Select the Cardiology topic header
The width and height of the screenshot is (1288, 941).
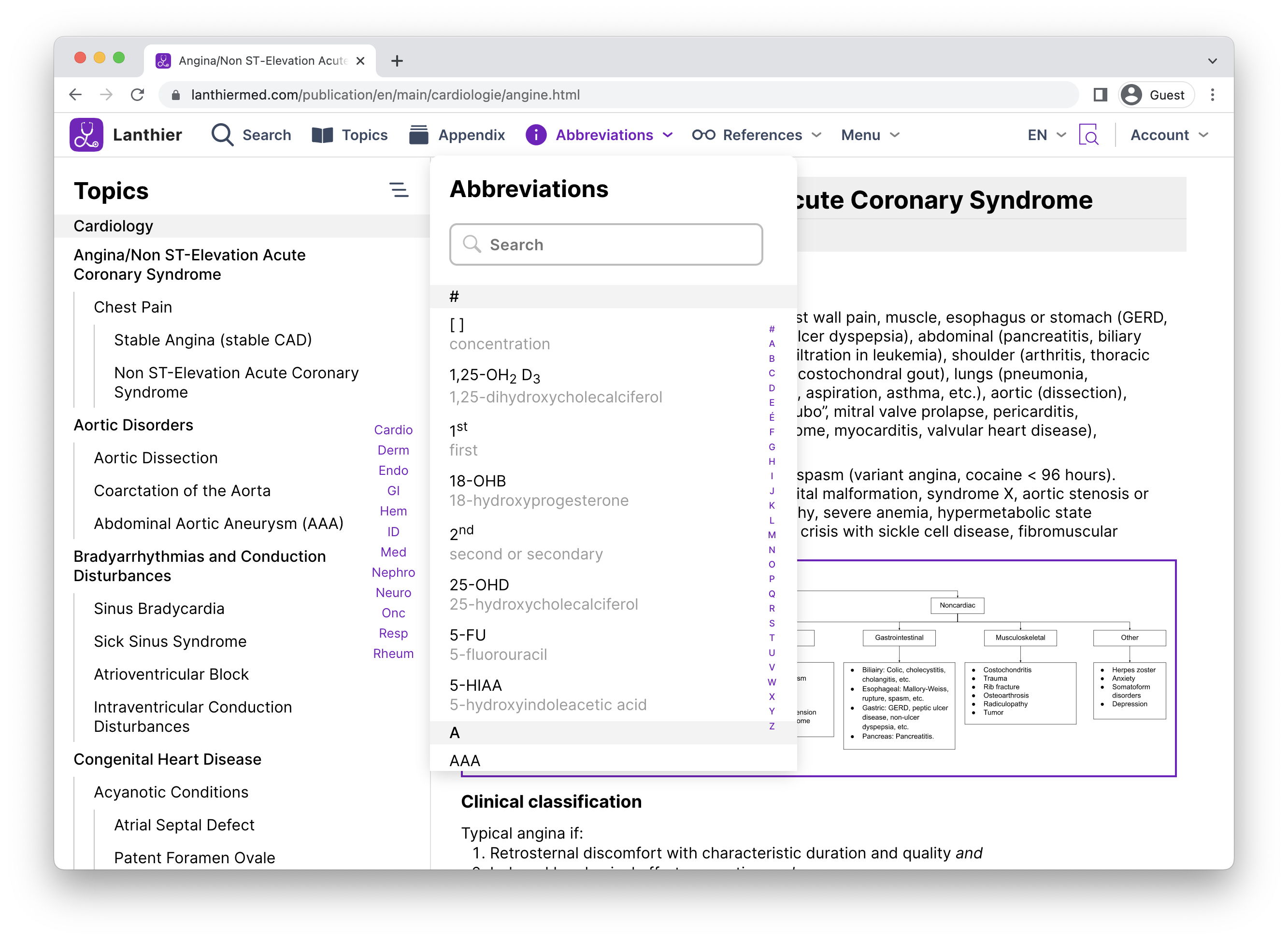coord(242,226)
